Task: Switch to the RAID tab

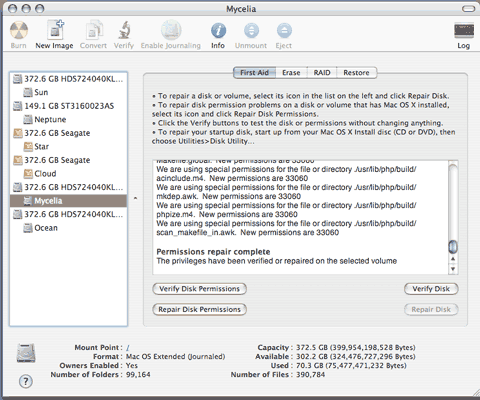Action: pyautogui.click(x=322, y=73)
